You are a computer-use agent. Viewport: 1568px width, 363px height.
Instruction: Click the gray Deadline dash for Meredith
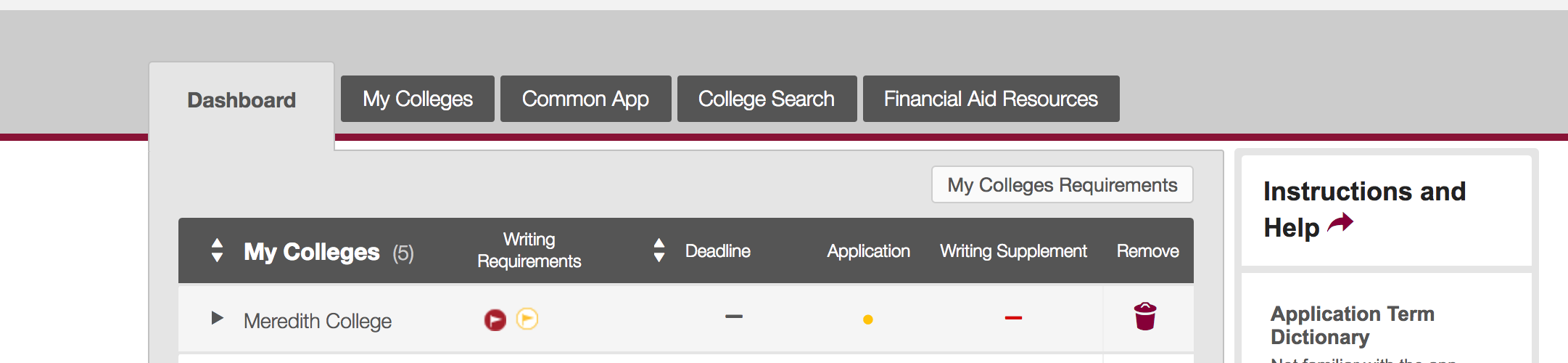click(x=734, y=317)
